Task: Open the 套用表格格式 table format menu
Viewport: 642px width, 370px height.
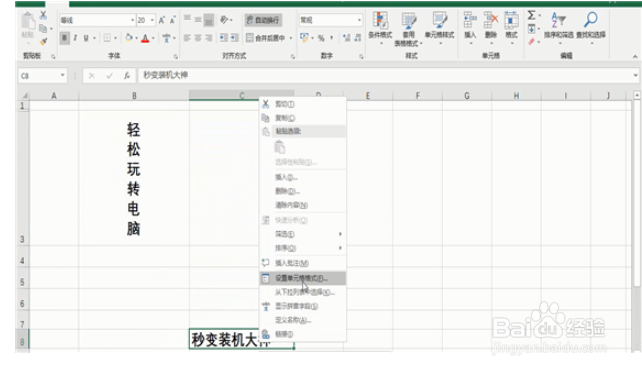Action: (408, 29)
